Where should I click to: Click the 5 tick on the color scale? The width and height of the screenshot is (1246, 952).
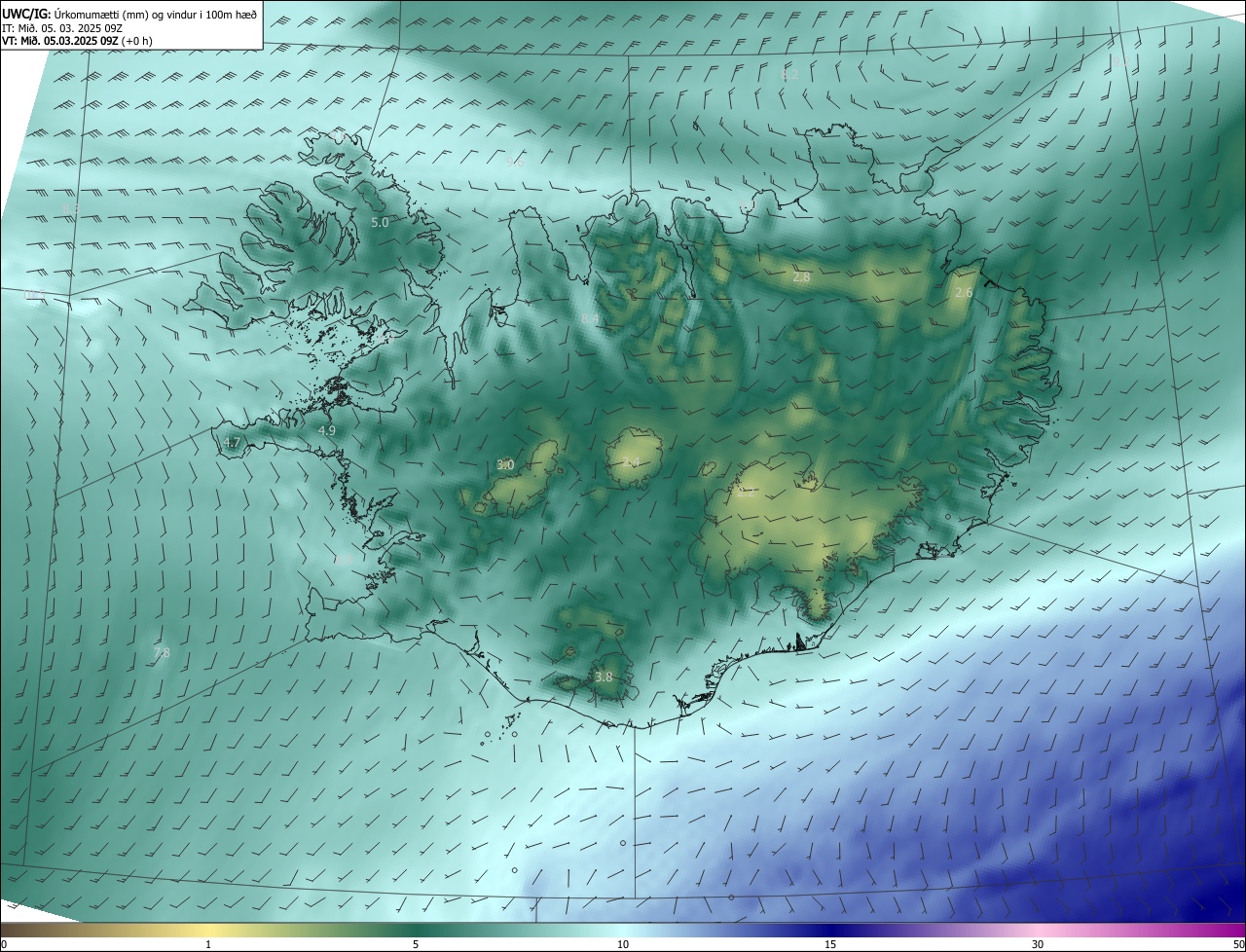coord(416,944)
